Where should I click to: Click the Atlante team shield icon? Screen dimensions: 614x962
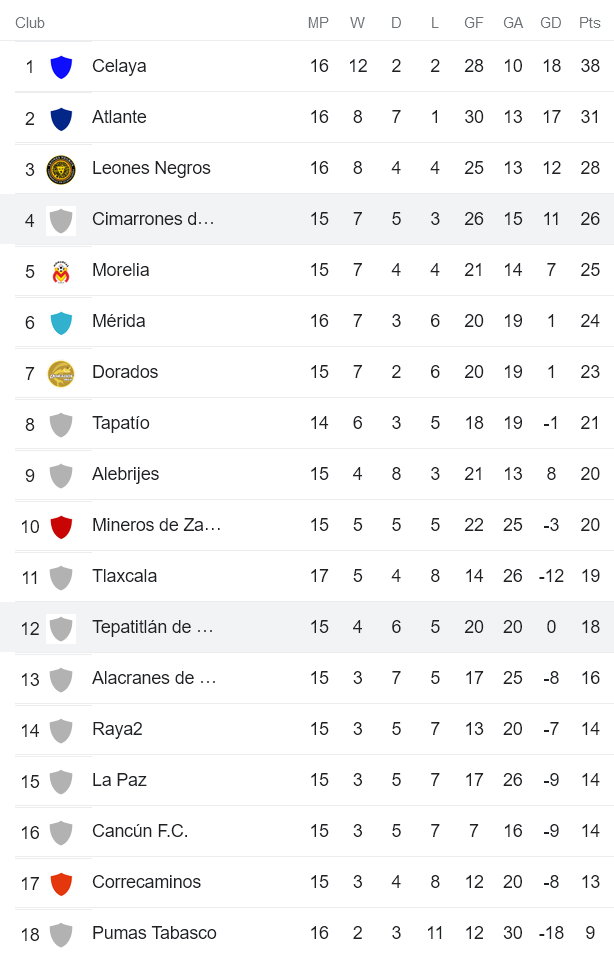[x=61, y=118]
